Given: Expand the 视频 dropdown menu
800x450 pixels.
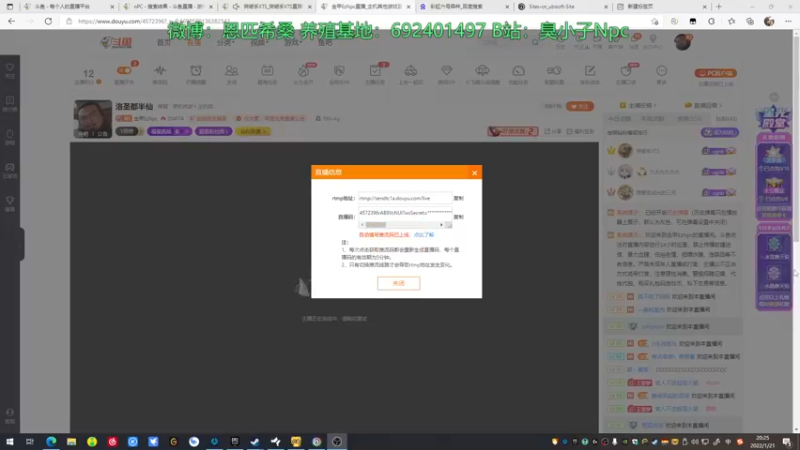Looking at the screenshot, I should pyautogui.click(x=259, y=42).
